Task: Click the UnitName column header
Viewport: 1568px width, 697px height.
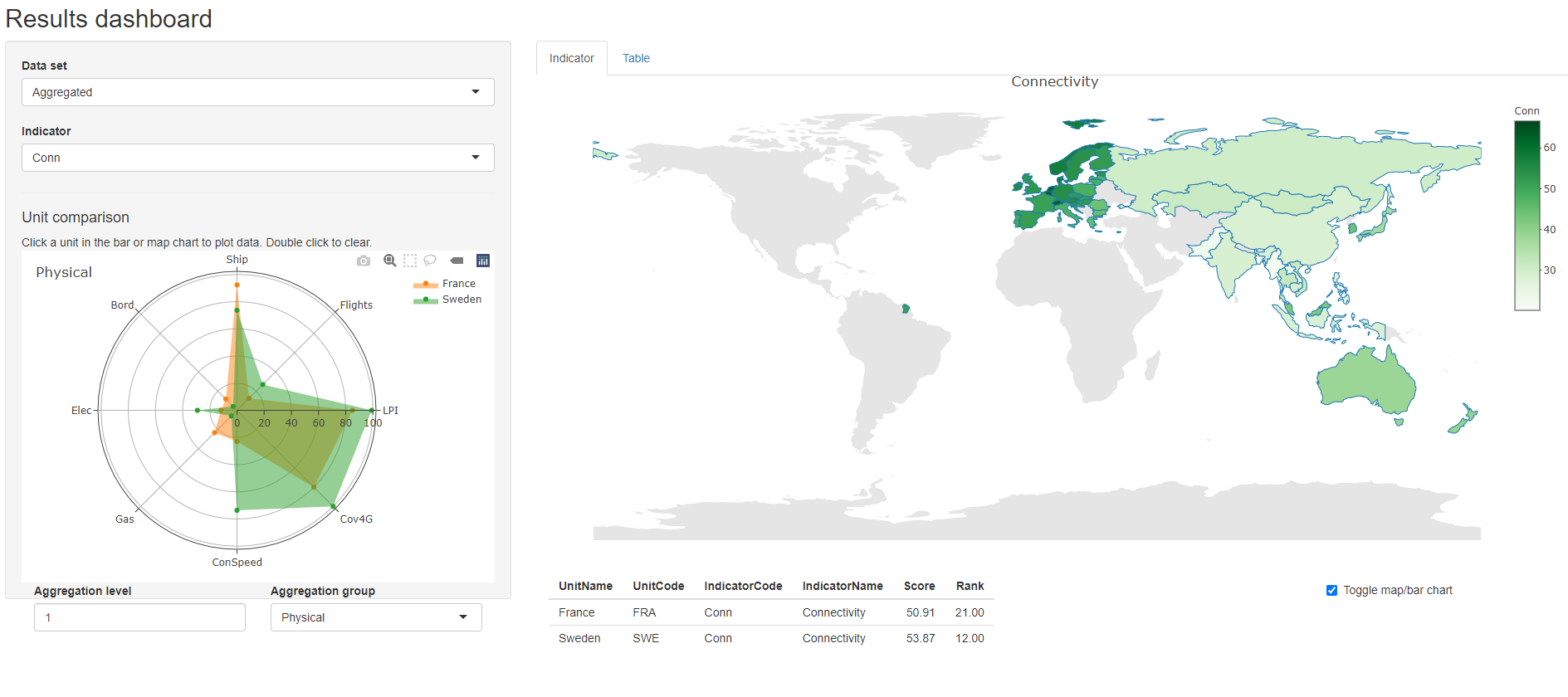Action: [585, 586]
